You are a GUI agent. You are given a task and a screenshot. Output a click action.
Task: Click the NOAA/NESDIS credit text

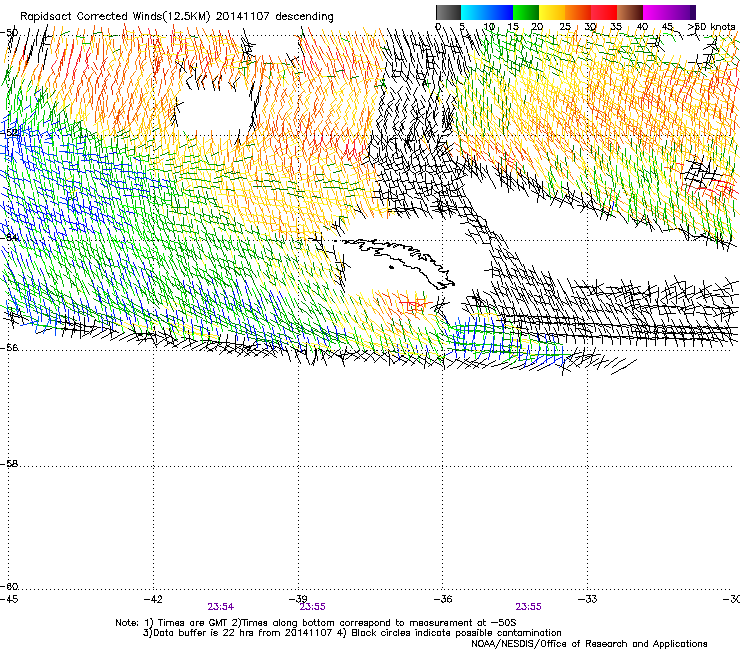pyautogui.click(x=589, y=644)
